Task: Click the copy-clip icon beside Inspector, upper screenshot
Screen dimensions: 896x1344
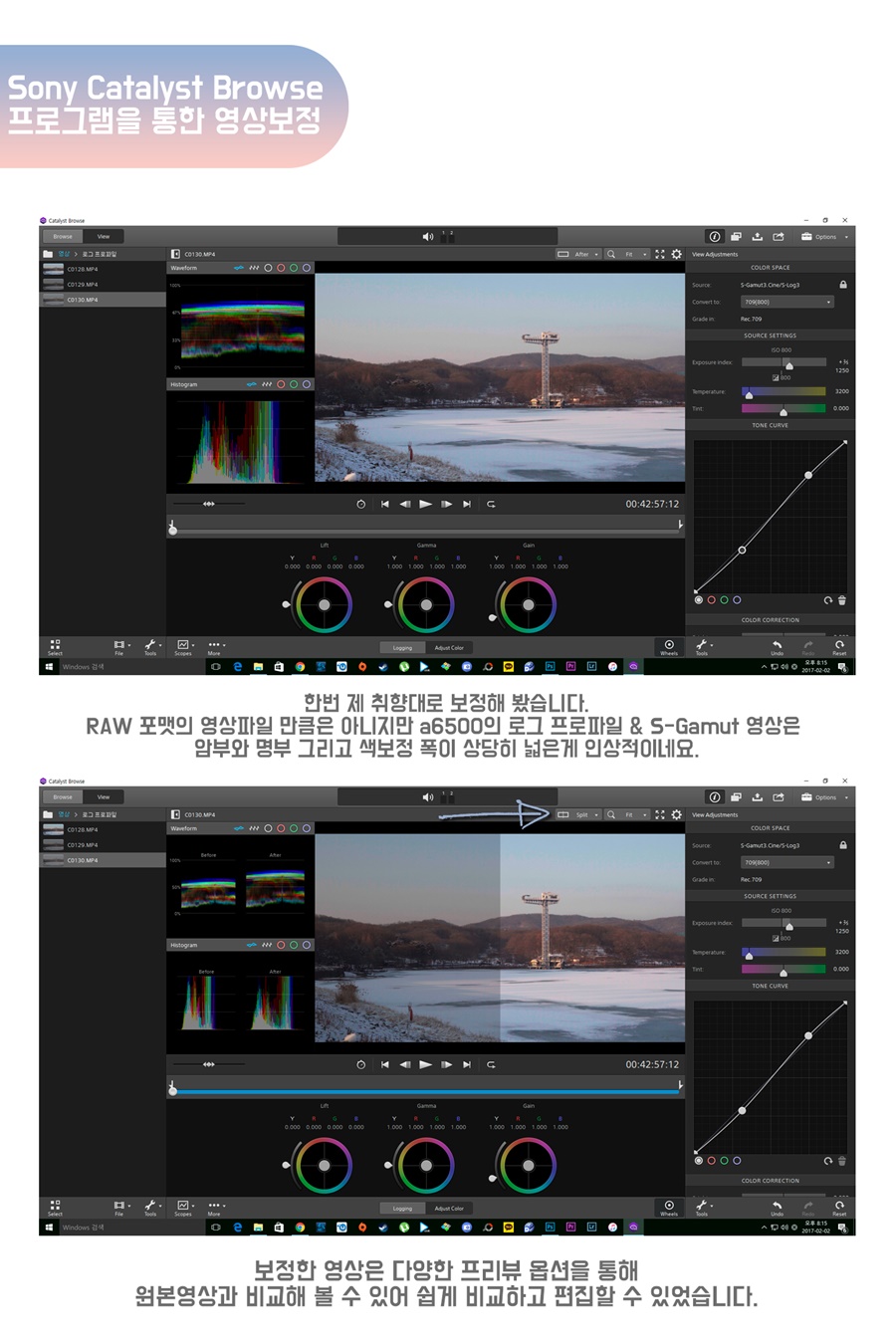Action: pos(736,237)
